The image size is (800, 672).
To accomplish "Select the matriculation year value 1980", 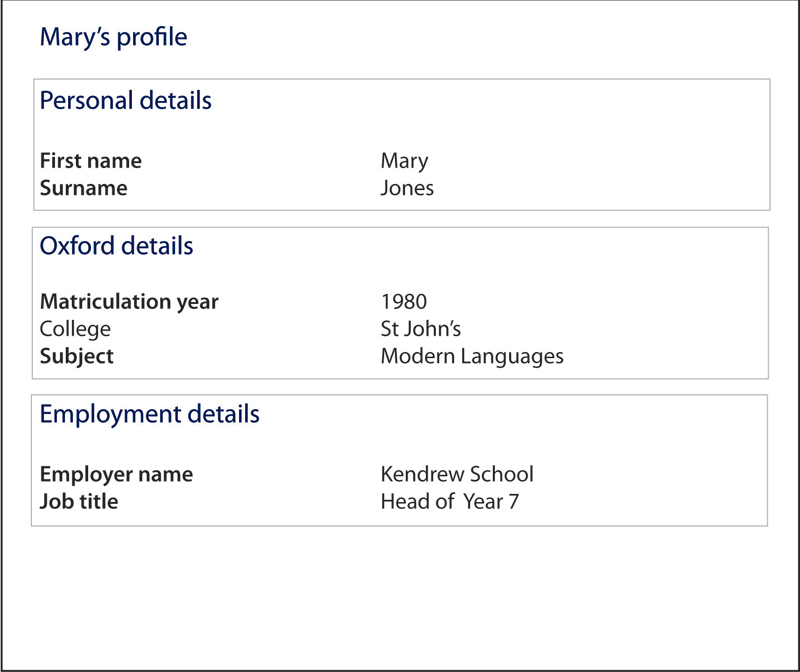I will pos(404,302).
